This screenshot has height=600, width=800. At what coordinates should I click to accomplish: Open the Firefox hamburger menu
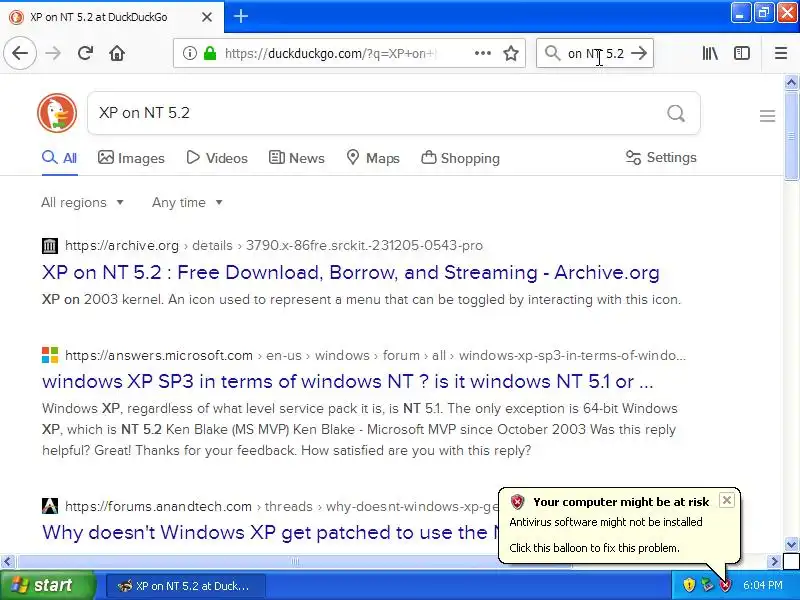click(x=781, y=53)
